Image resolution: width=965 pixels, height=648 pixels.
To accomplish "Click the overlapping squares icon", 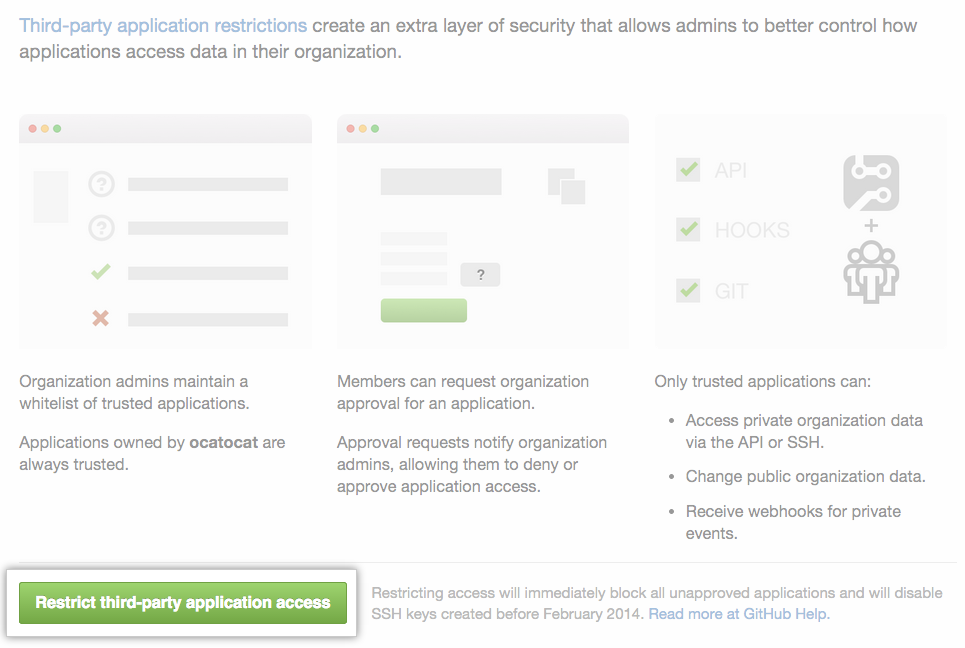I will pyautogui.click(x=566, y=185).
